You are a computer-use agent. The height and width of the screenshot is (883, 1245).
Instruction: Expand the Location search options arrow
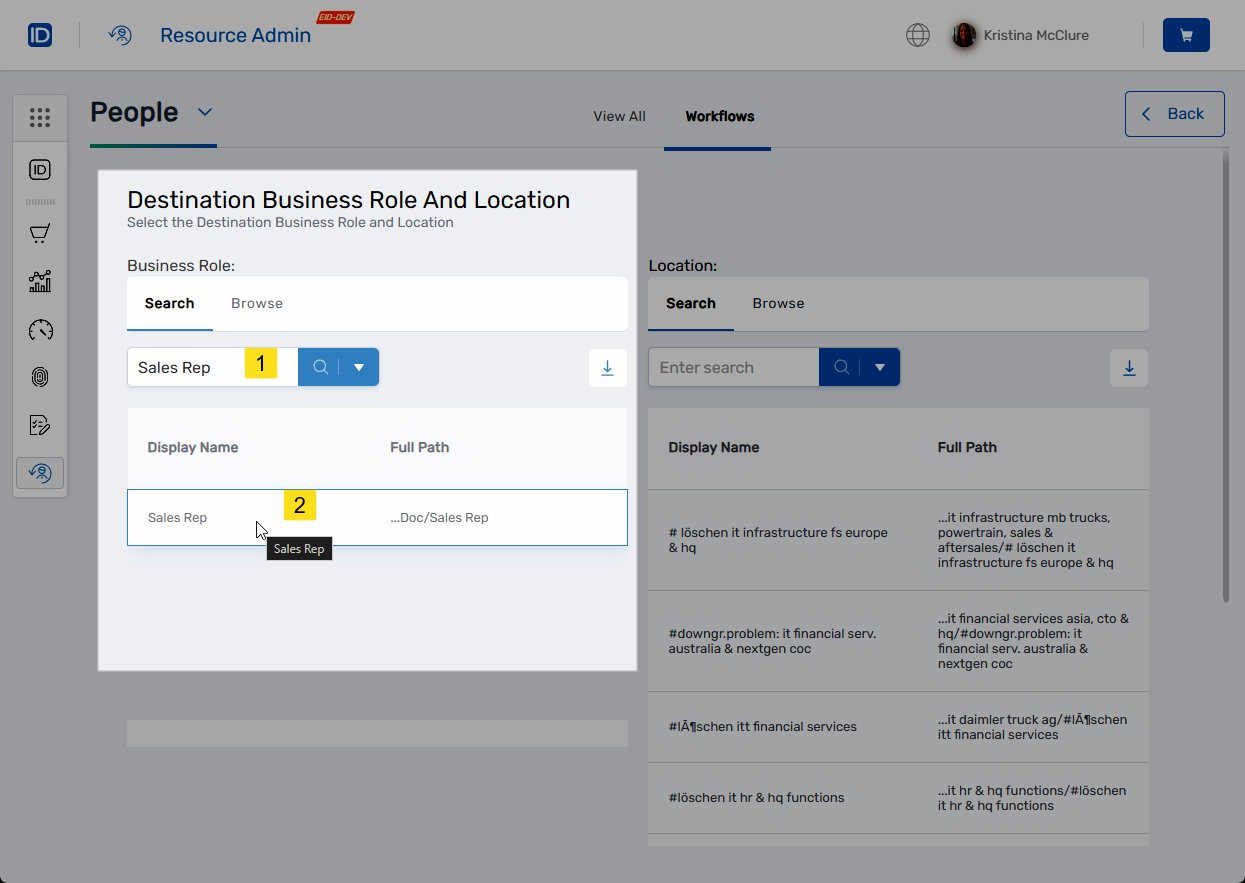[x=879, y=366]
